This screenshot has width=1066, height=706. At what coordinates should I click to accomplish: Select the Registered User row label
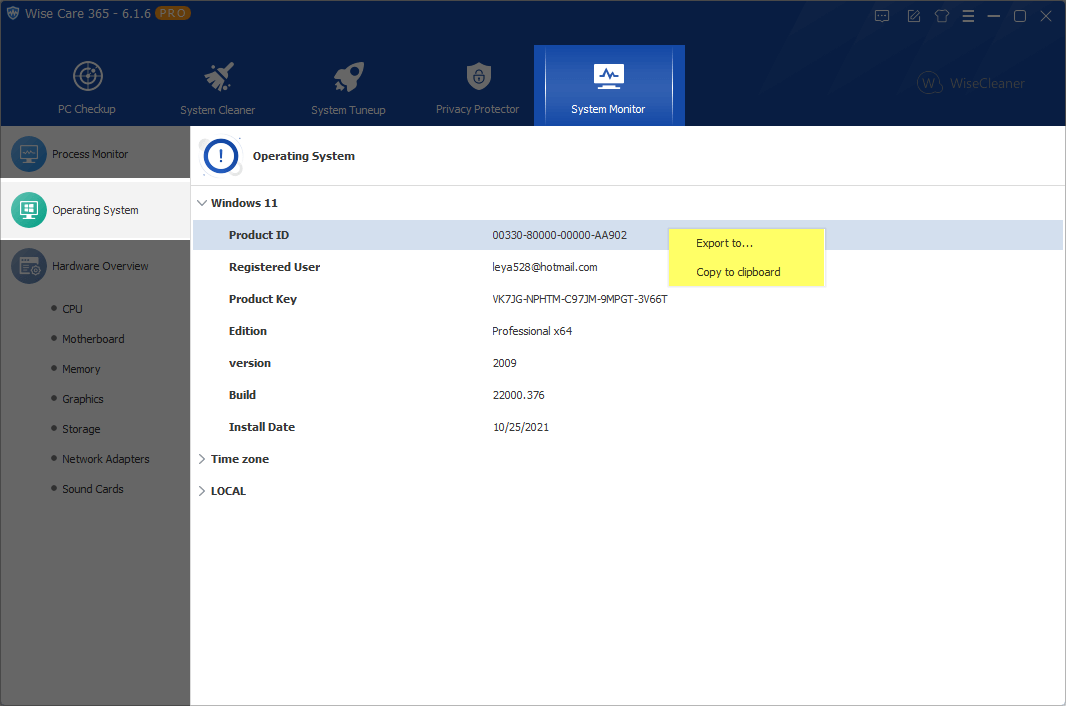tap(275, 267)
